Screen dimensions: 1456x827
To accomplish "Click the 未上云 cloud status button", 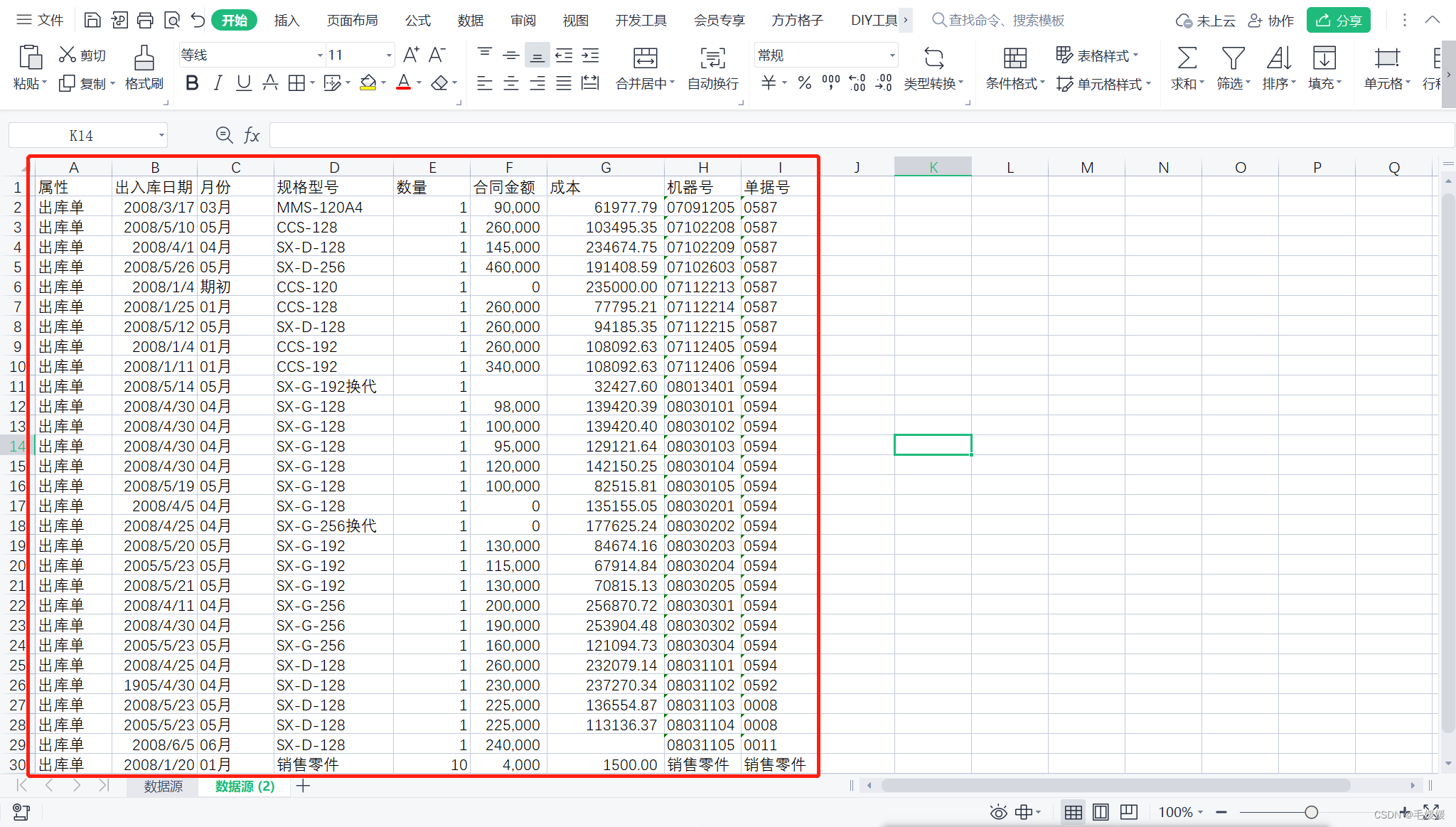I will pos(1205,21).
